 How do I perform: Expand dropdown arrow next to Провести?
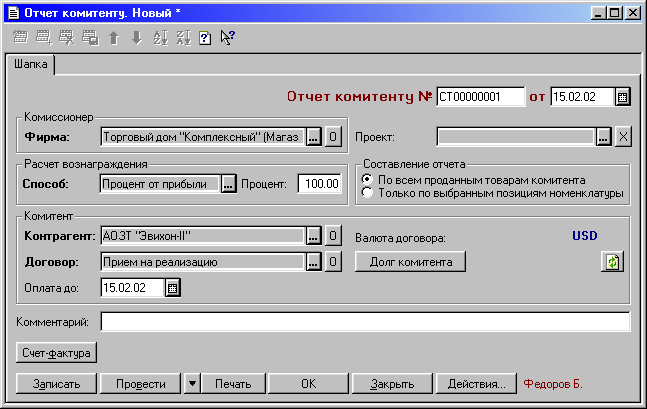(191, 383)
